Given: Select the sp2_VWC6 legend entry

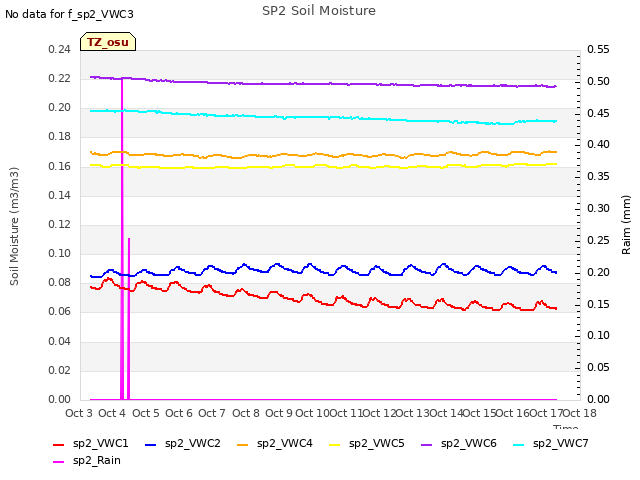Looking at the screenshot, I should 459,443.
